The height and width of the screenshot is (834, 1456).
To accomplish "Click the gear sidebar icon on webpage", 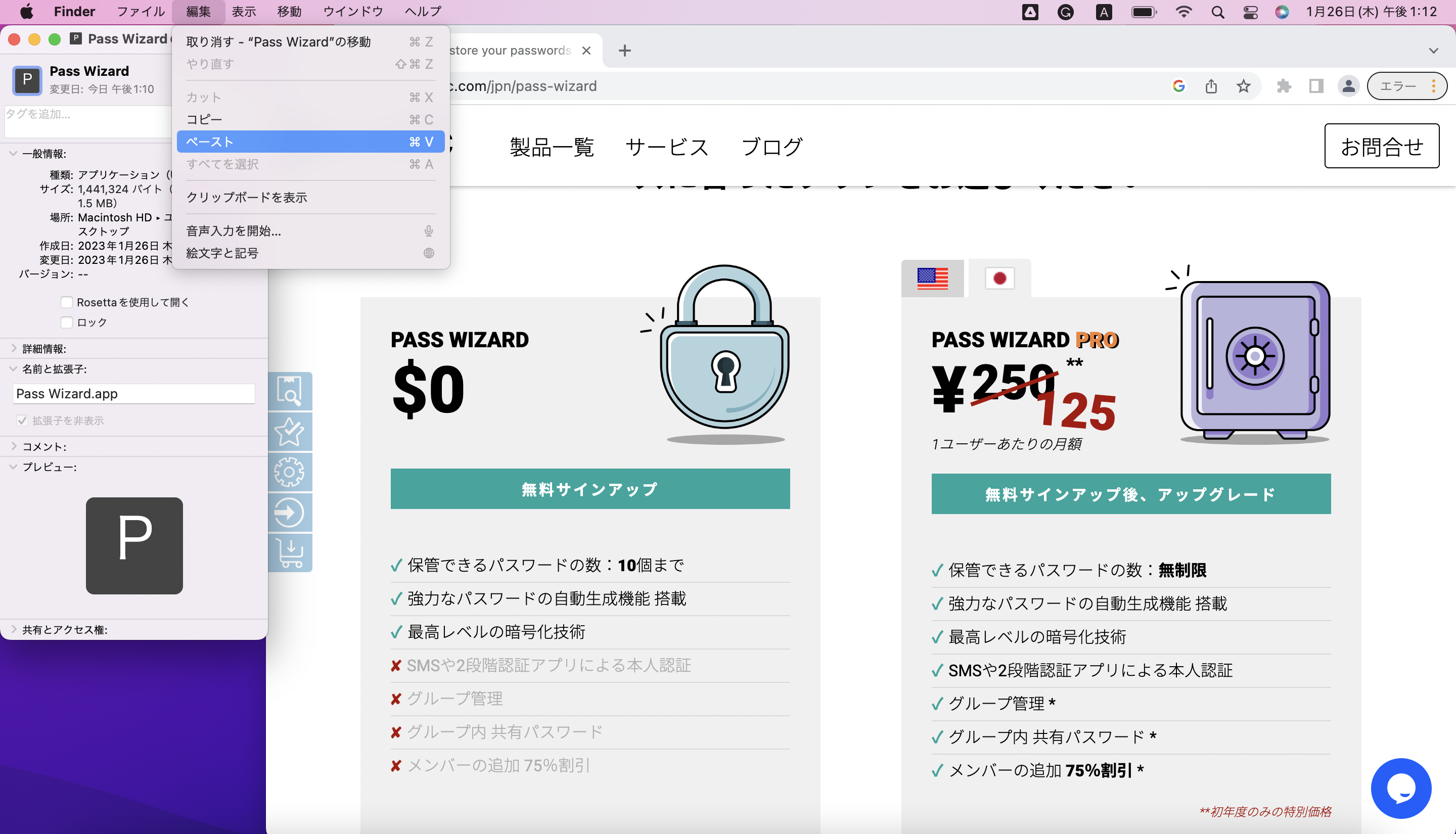I will tap(290, 472).
